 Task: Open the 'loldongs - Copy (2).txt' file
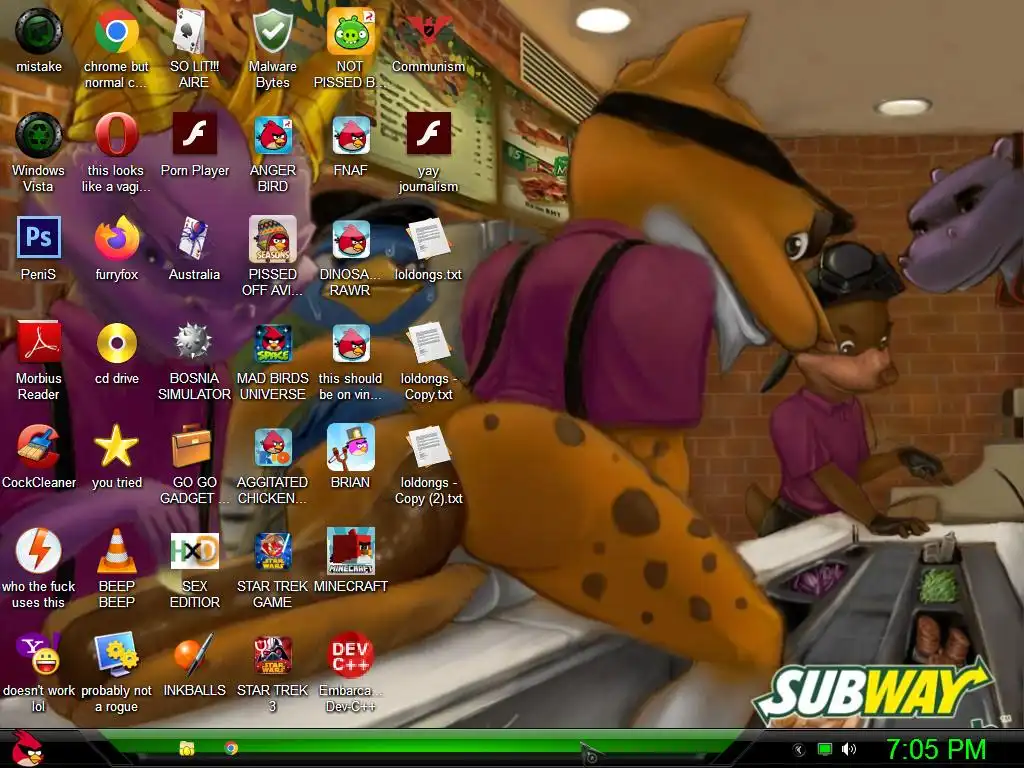click(428, 447)
